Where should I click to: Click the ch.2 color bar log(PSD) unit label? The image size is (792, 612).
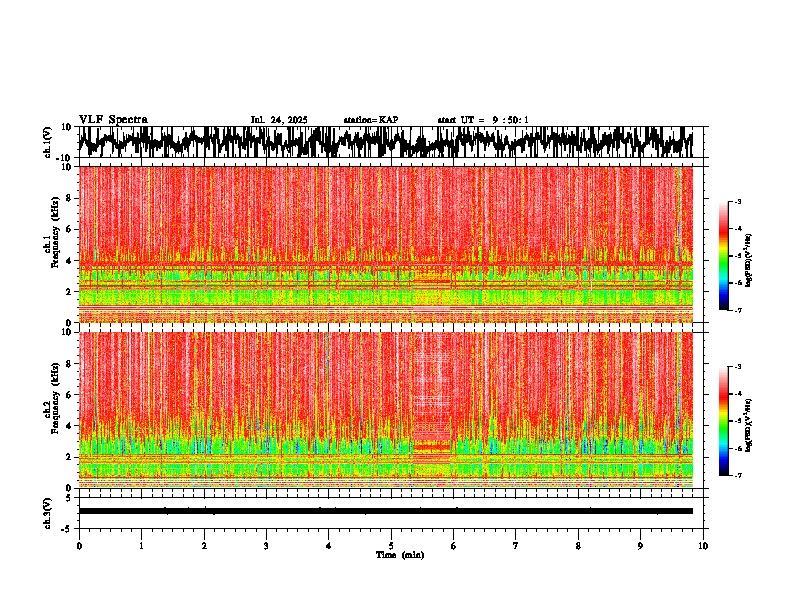pos(749,426)
